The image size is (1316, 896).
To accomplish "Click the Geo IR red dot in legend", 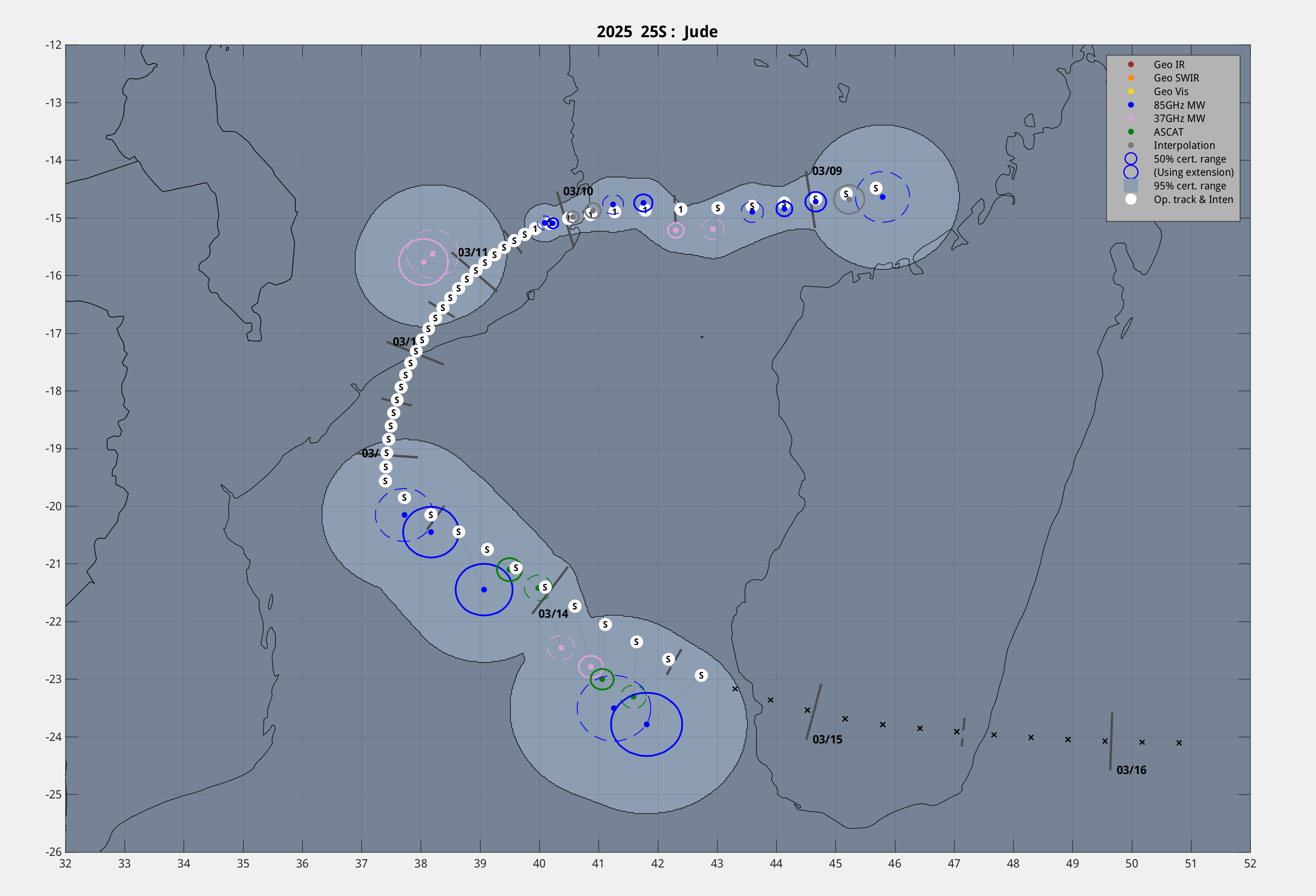I will pyautogui.click(x=1130, y=65).
